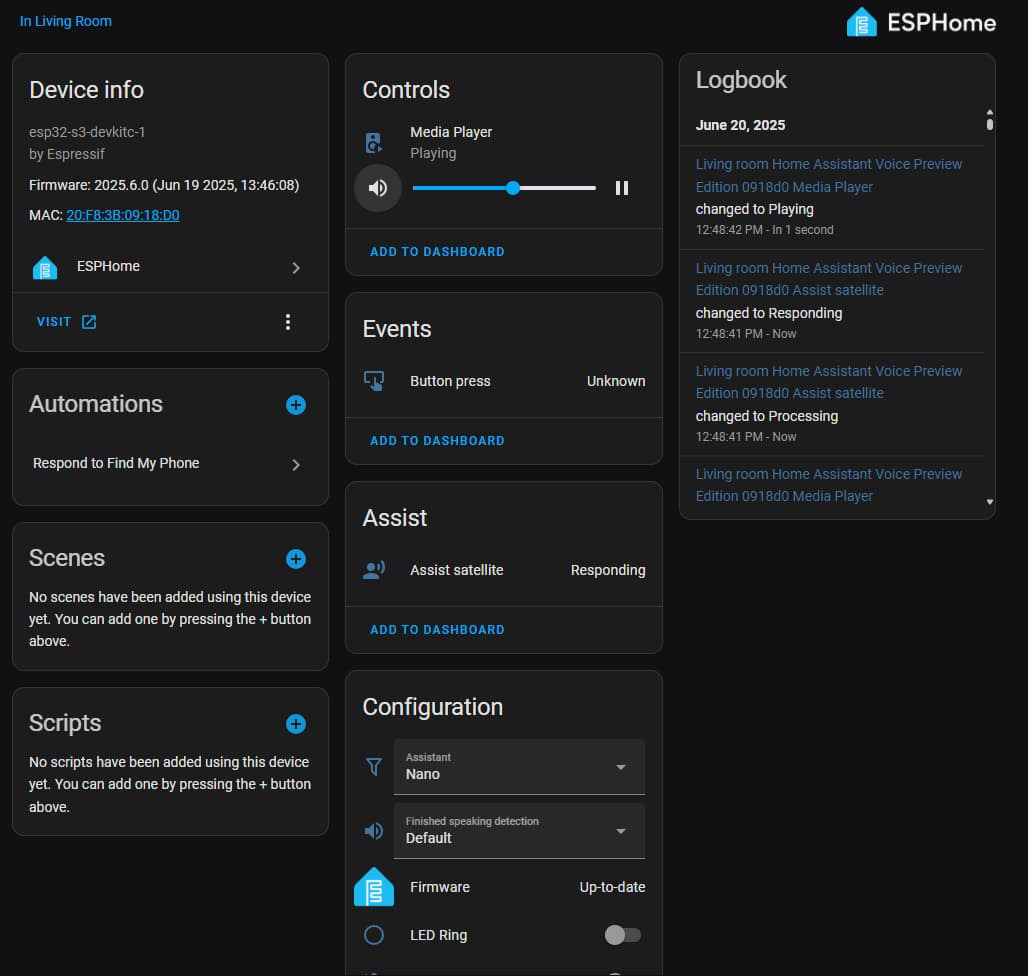Add the Assist card to dashboard
1028x976 pixels.
(437, 629)
